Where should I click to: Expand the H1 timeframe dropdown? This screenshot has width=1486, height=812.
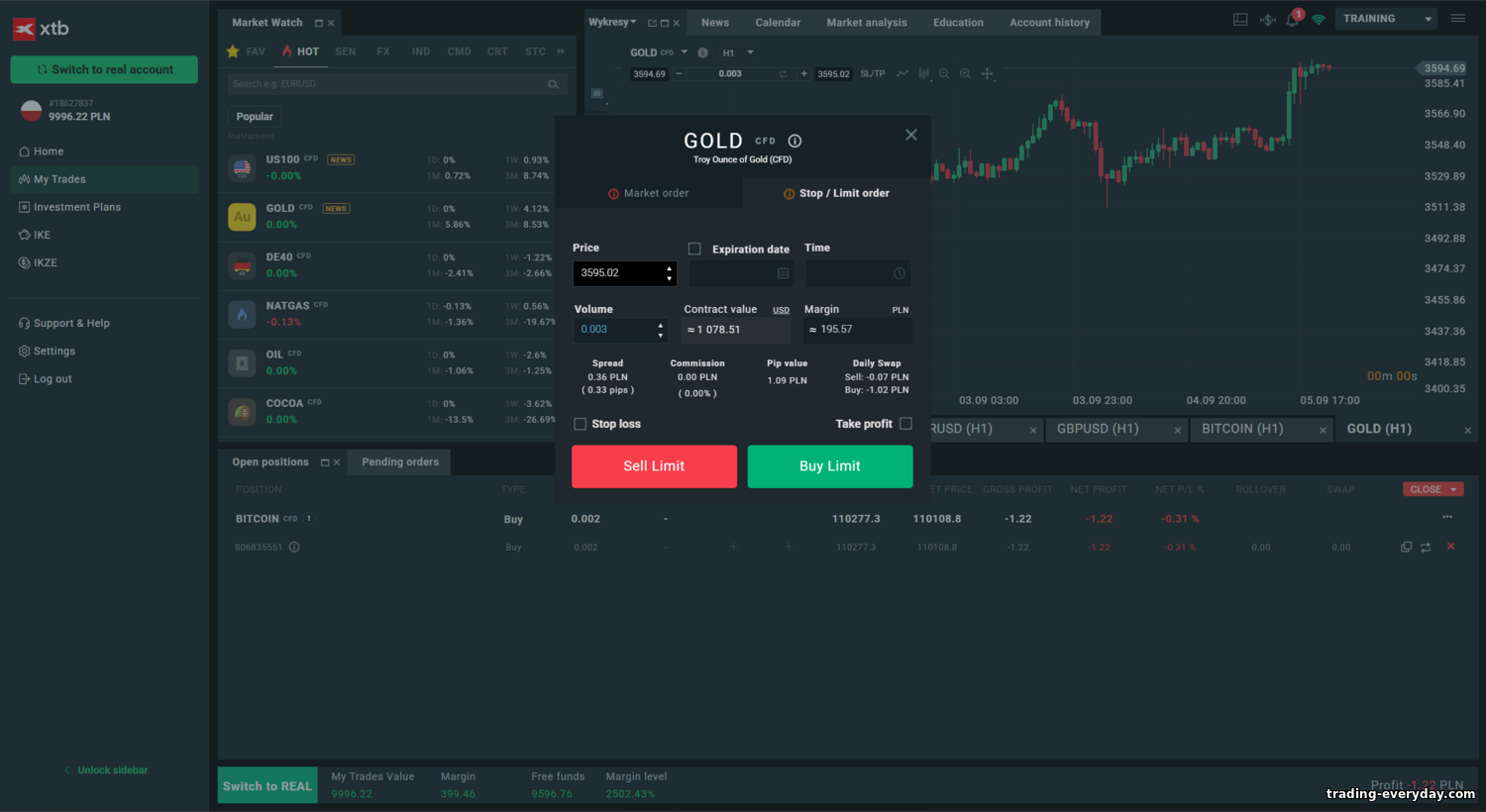point(750,52)
